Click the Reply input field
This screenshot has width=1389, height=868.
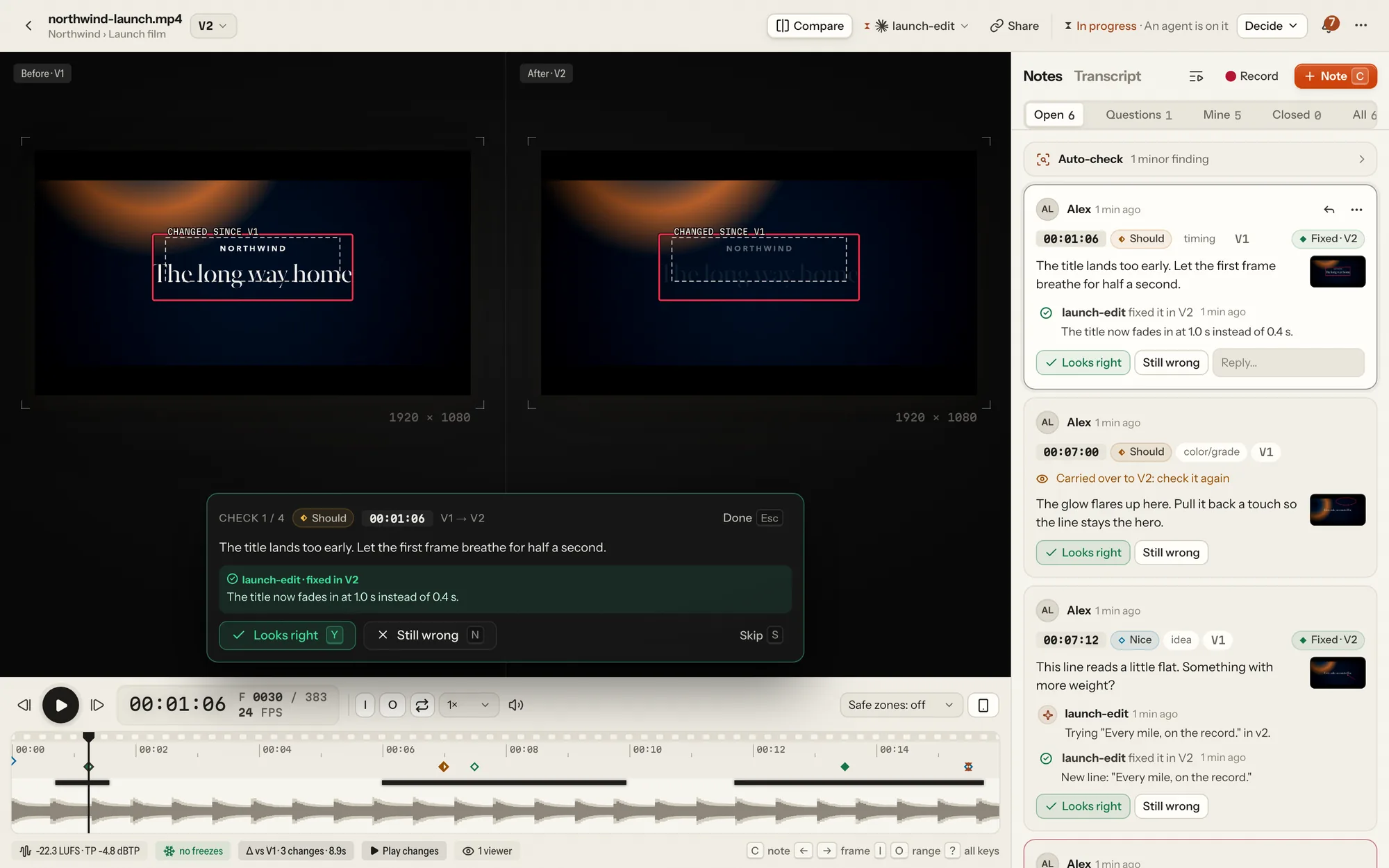pyautogui.click(x=1288, y=362)
